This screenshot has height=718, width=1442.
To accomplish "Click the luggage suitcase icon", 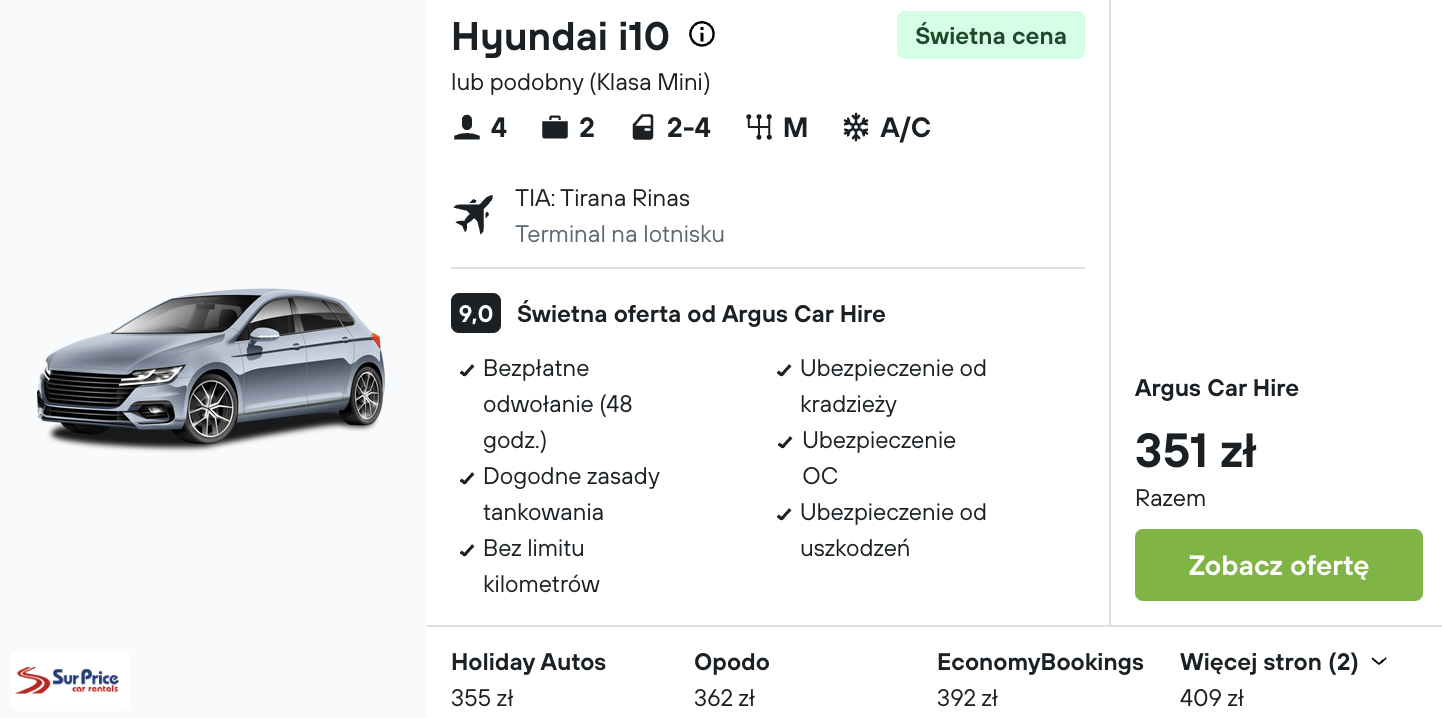I will (555, 128).
